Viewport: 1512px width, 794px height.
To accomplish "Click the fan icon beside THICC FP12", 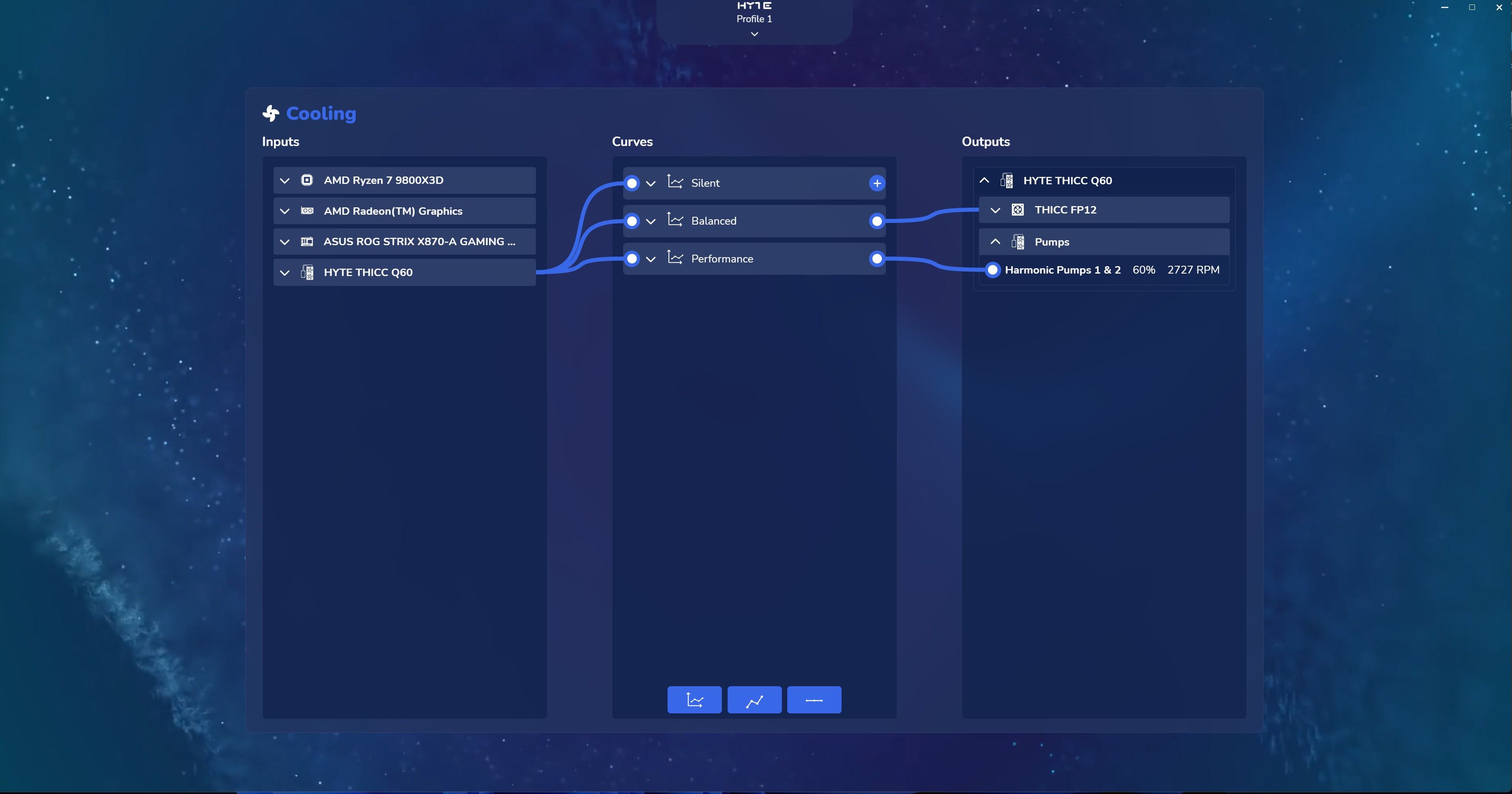I will click(x=1018, y=210).
